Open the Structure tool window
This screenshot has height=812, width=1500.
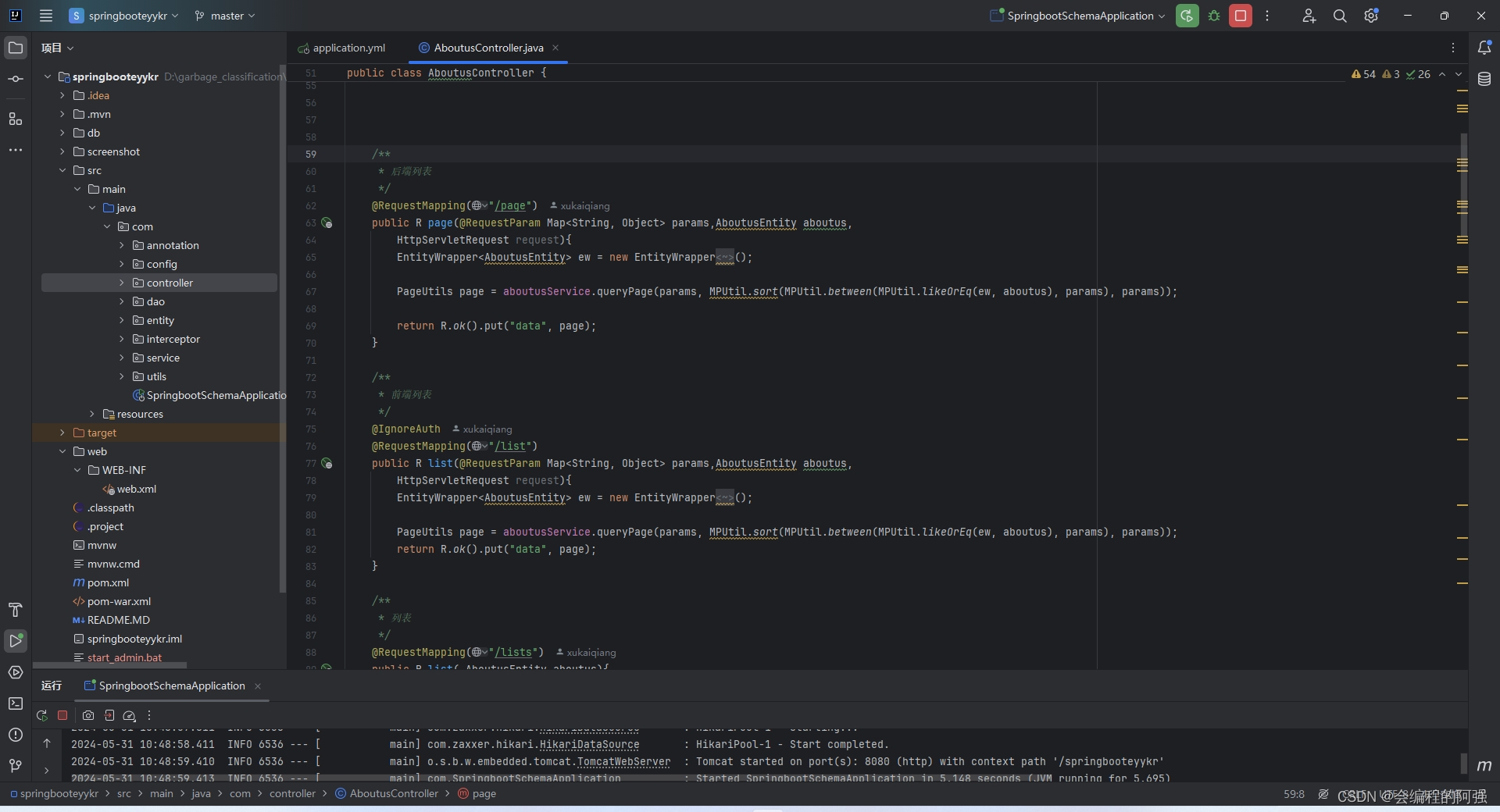(16, 119)
